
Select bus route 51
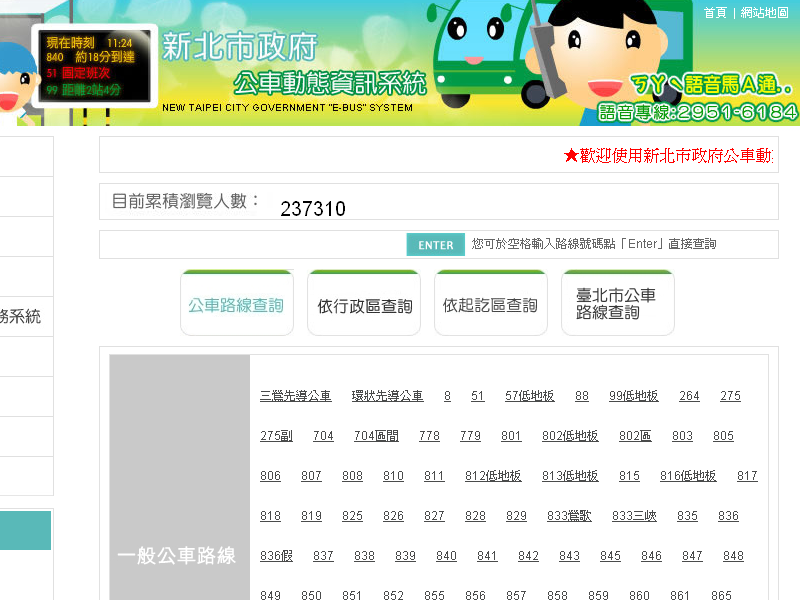pyautogui.click(x=477, y=396)
